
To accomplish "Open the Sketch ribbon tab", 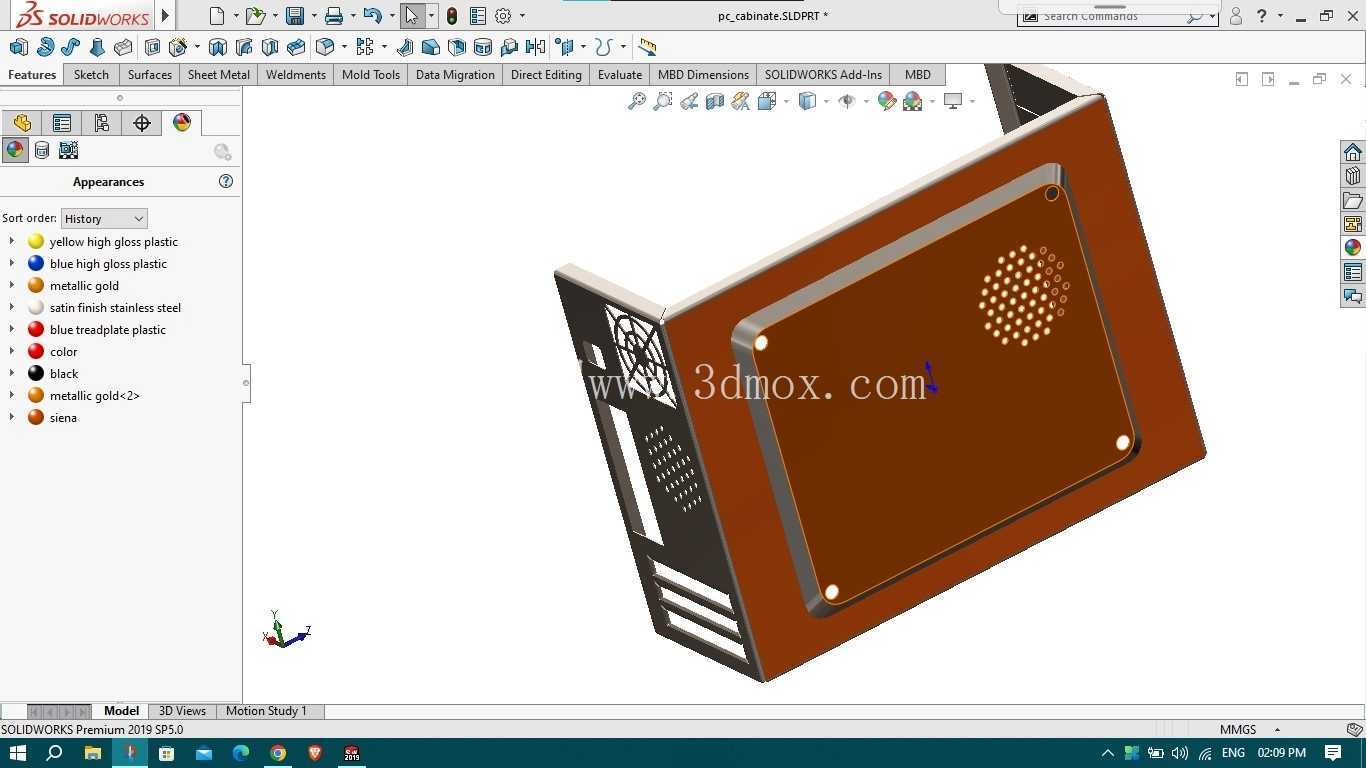I will [91, 75].
